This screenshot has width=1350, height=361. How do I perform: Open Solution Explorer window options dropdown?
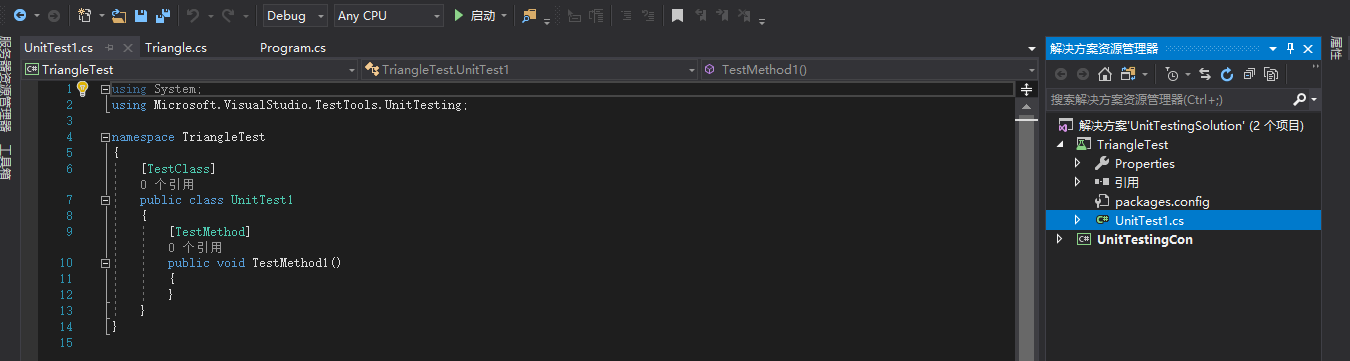tap(1273, 48)
